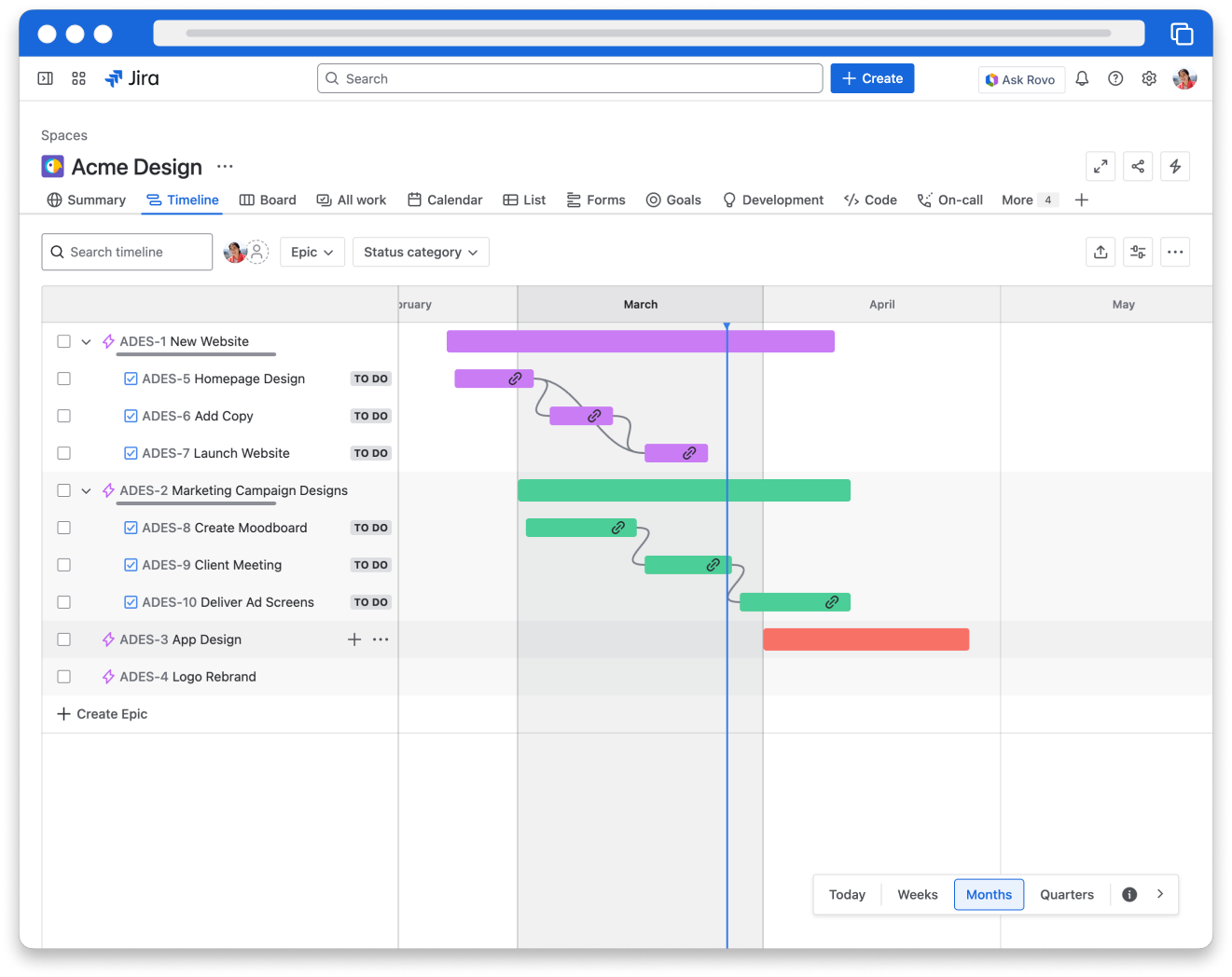Click the app switcher grid icon
Screen dimensions: 1232x977
[78, 79]
